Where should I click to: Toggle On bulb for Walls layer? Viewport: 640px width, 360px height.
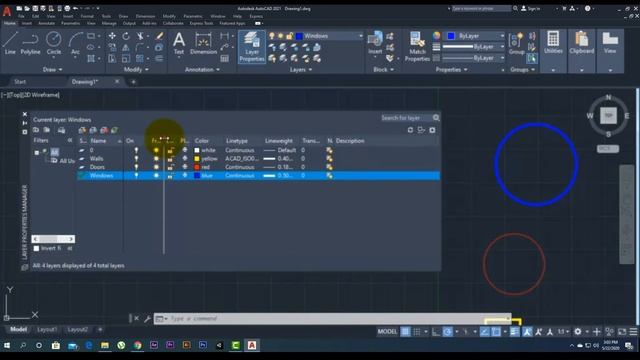[x=136, y=158]
